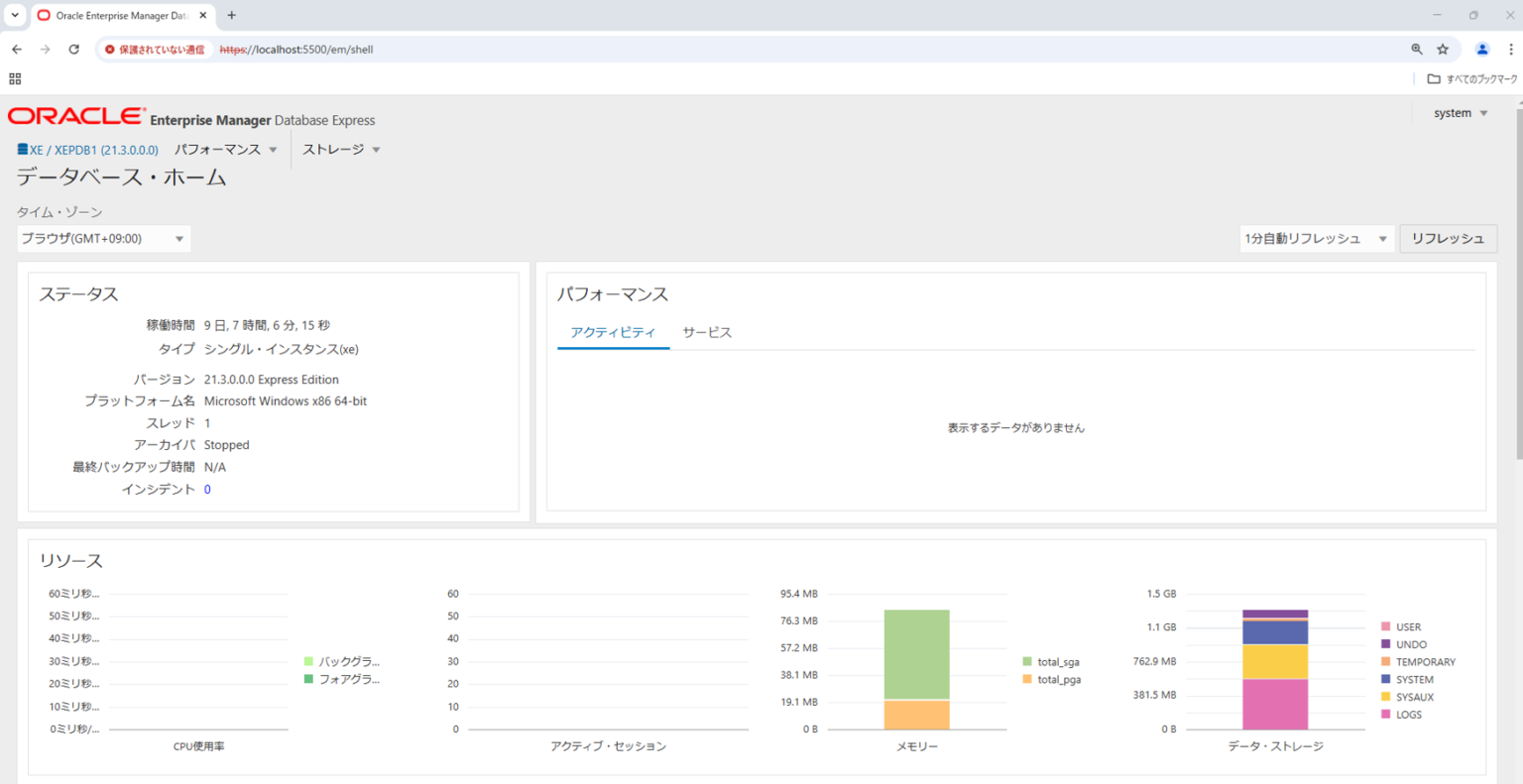
Task: Click the Oracle Enterprise Manager logo
Action: 74,116
